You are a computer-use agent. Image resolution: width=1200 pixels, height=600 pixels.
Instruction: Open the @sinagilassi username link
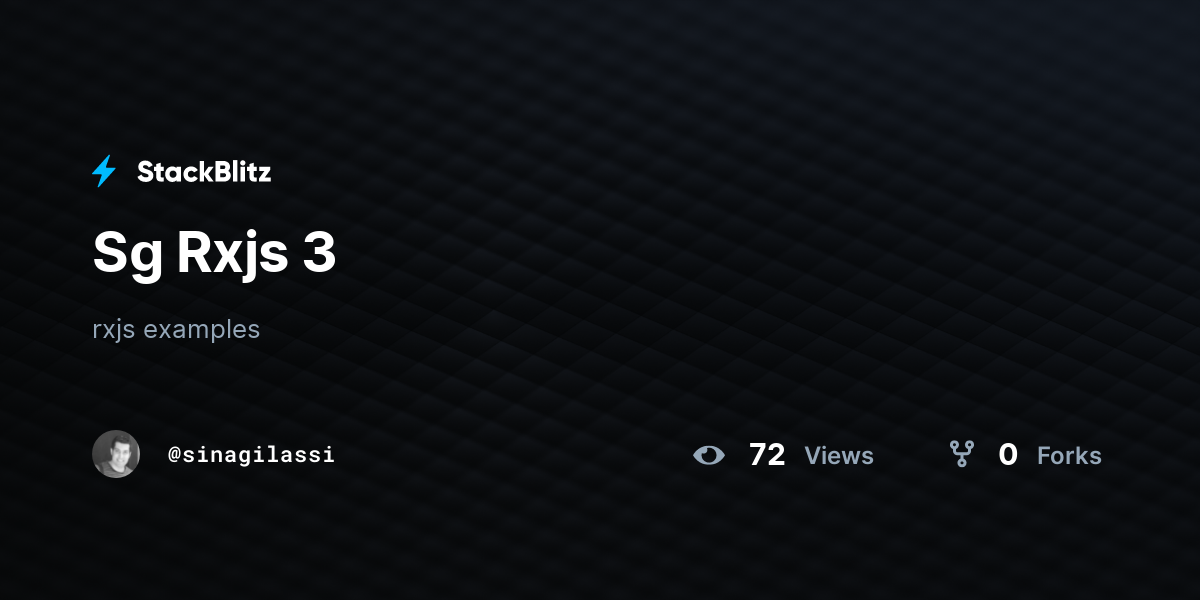[x=251, y=454]
